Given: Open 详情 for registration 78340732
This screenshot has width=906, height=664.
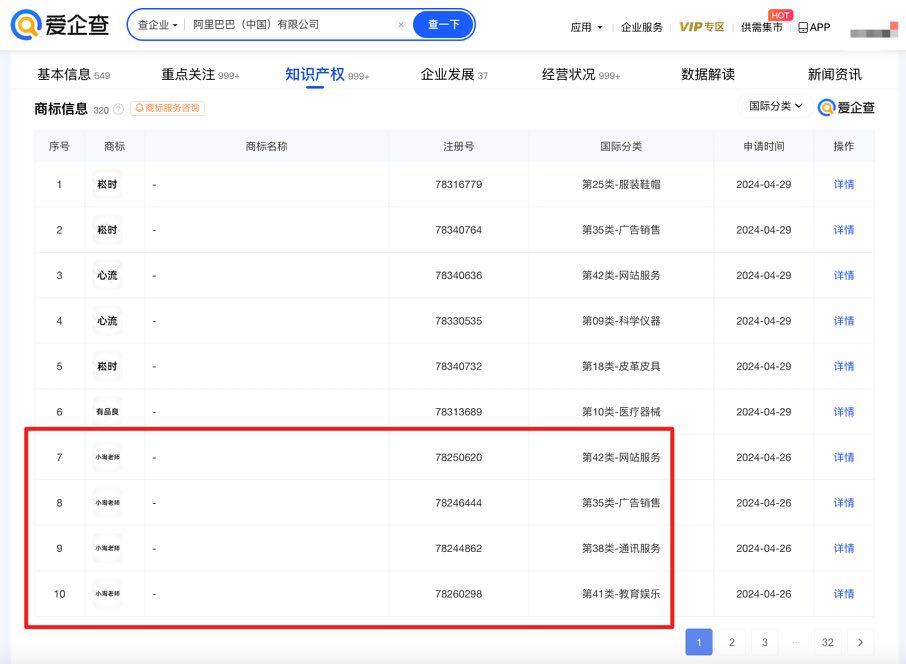Looking at the screenshot, I should (844, 366).
